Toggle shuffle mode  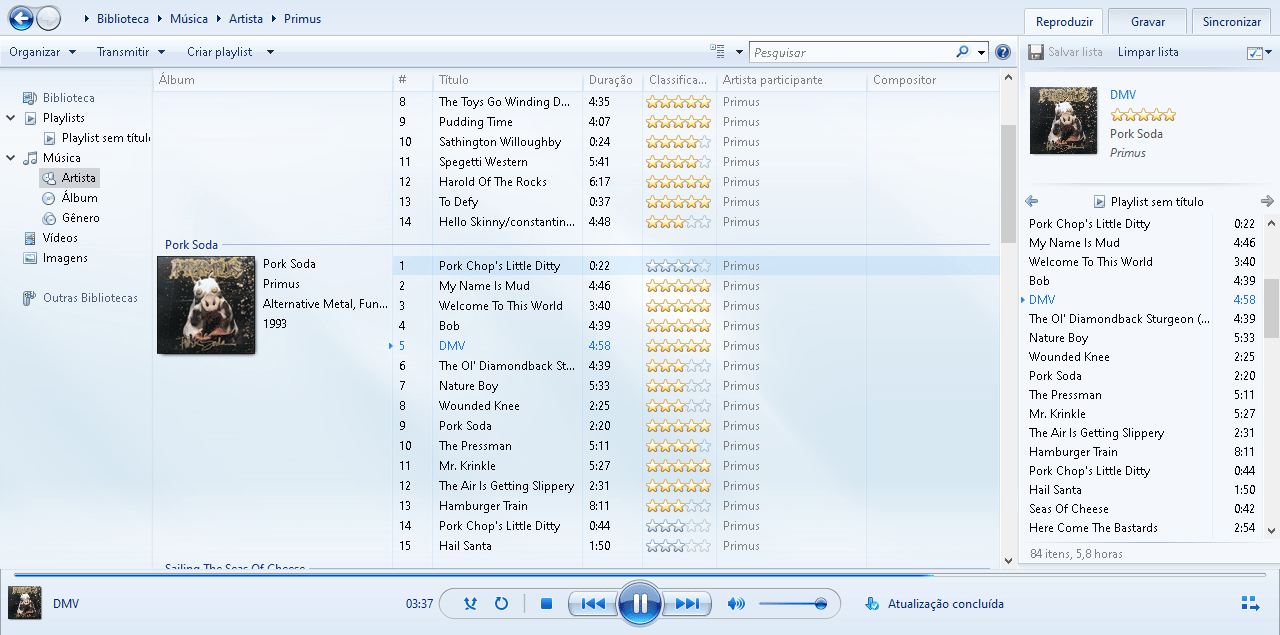[471, 604]
